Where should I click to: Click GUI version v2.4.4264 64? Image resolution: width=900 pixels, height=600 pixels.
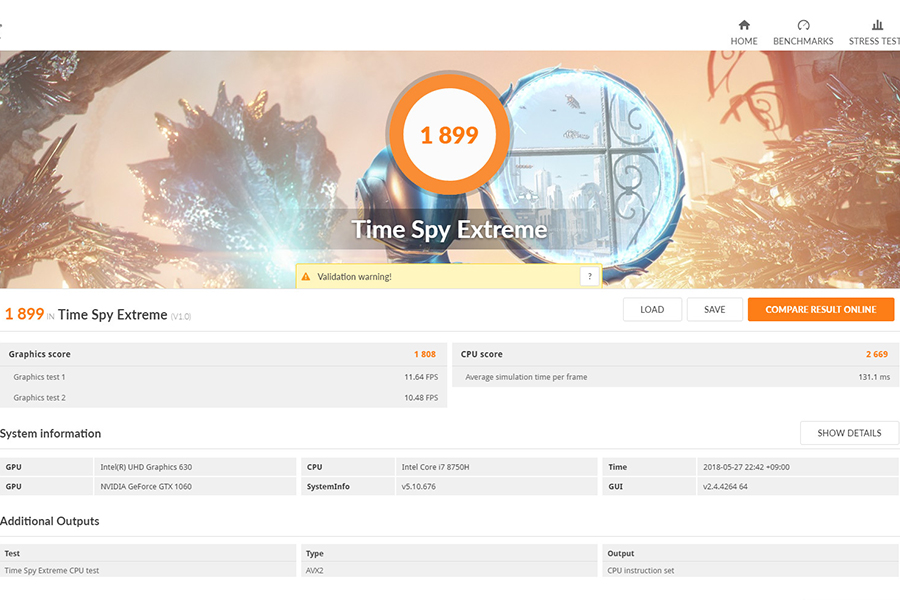click(x=798, y=486)
